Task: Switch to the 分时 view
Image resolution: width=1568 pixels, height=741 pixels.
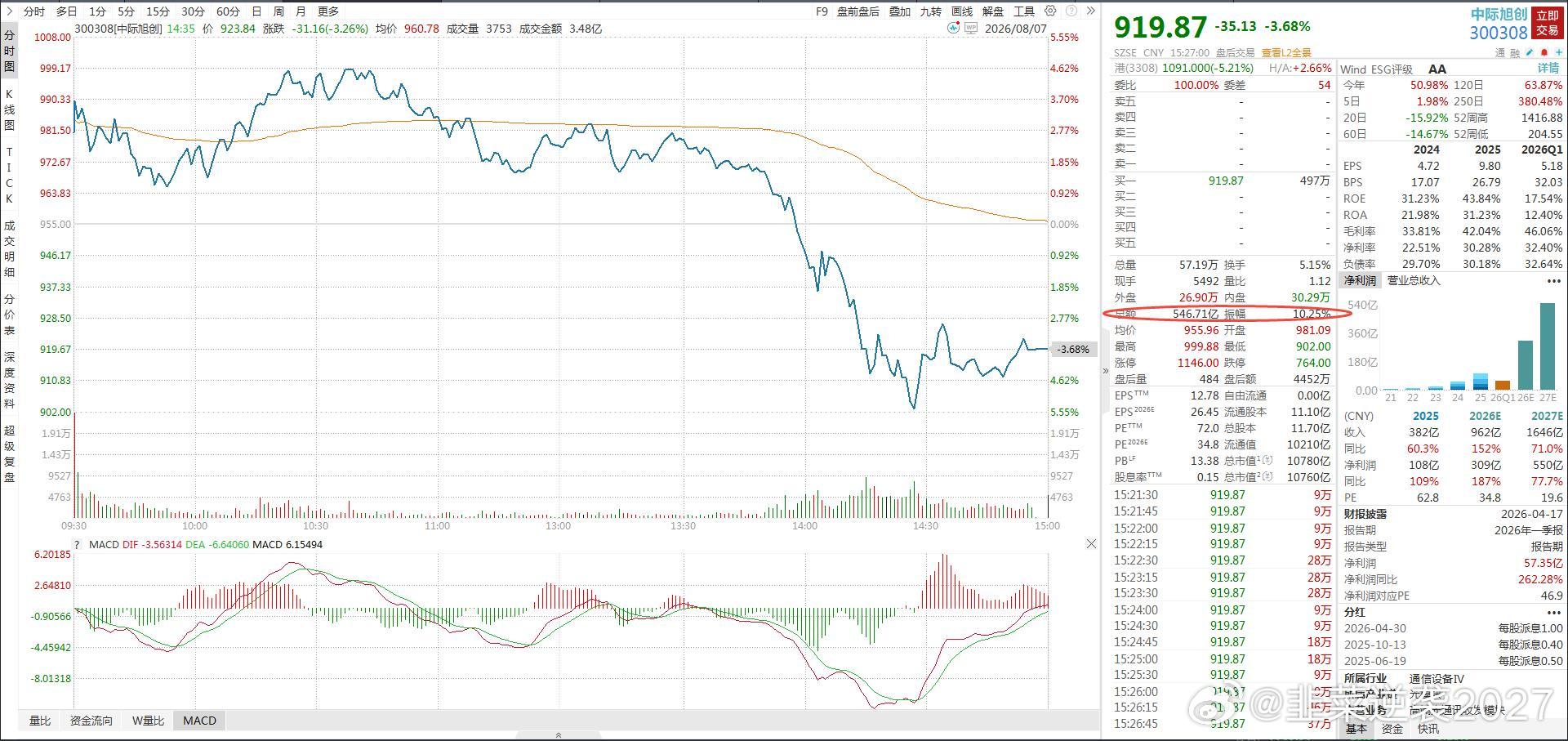Action: [34, 11]
